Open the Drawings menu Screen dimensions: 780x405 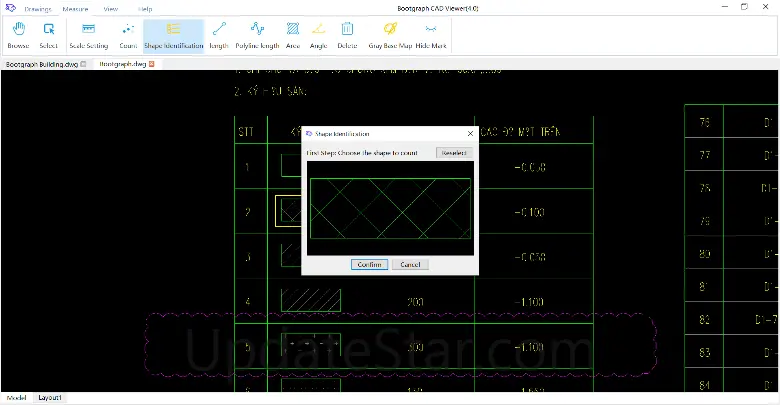(x=38, y=9)
